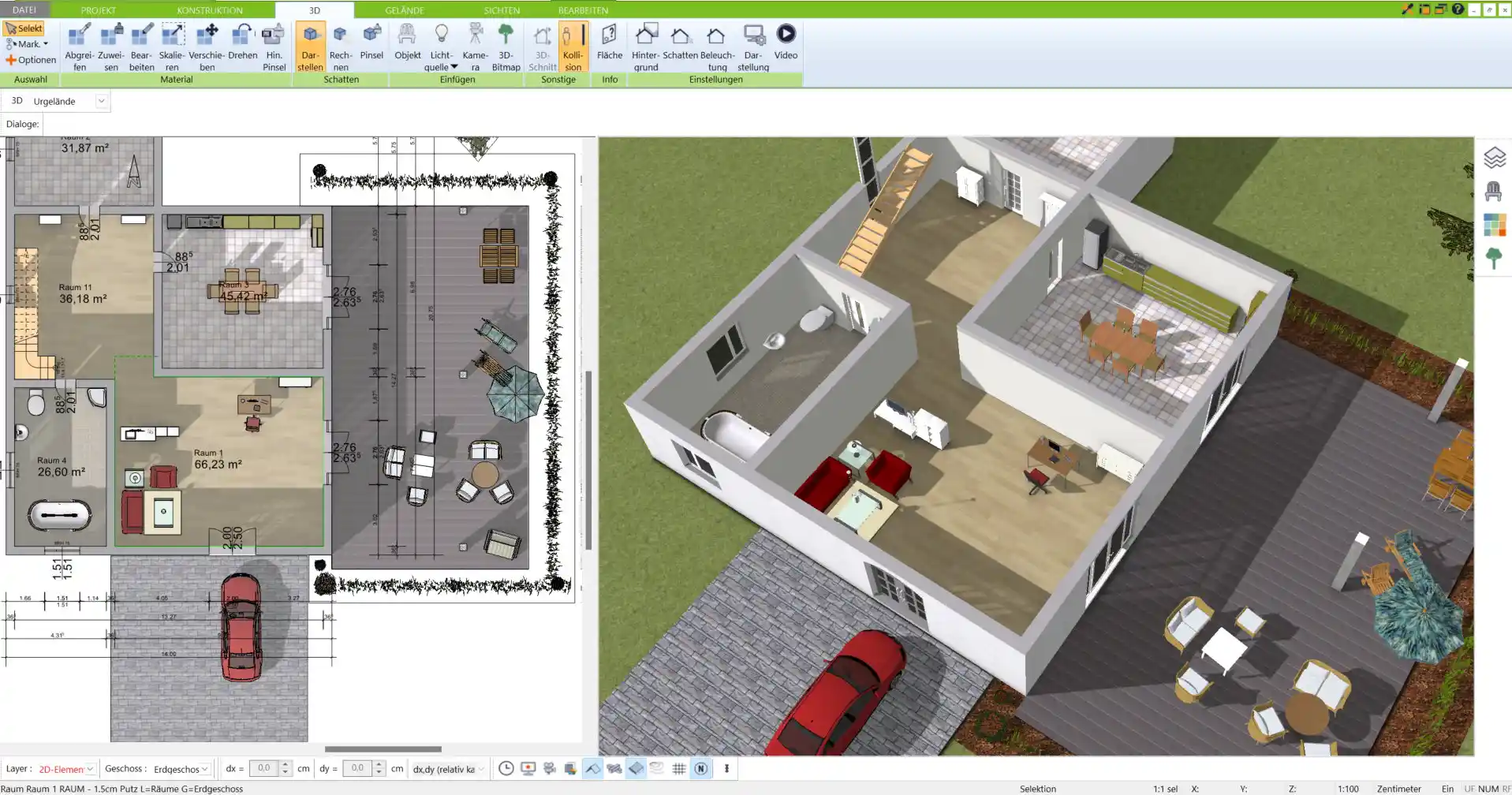
Task: Click the dy value field
Action: [357, 768]
